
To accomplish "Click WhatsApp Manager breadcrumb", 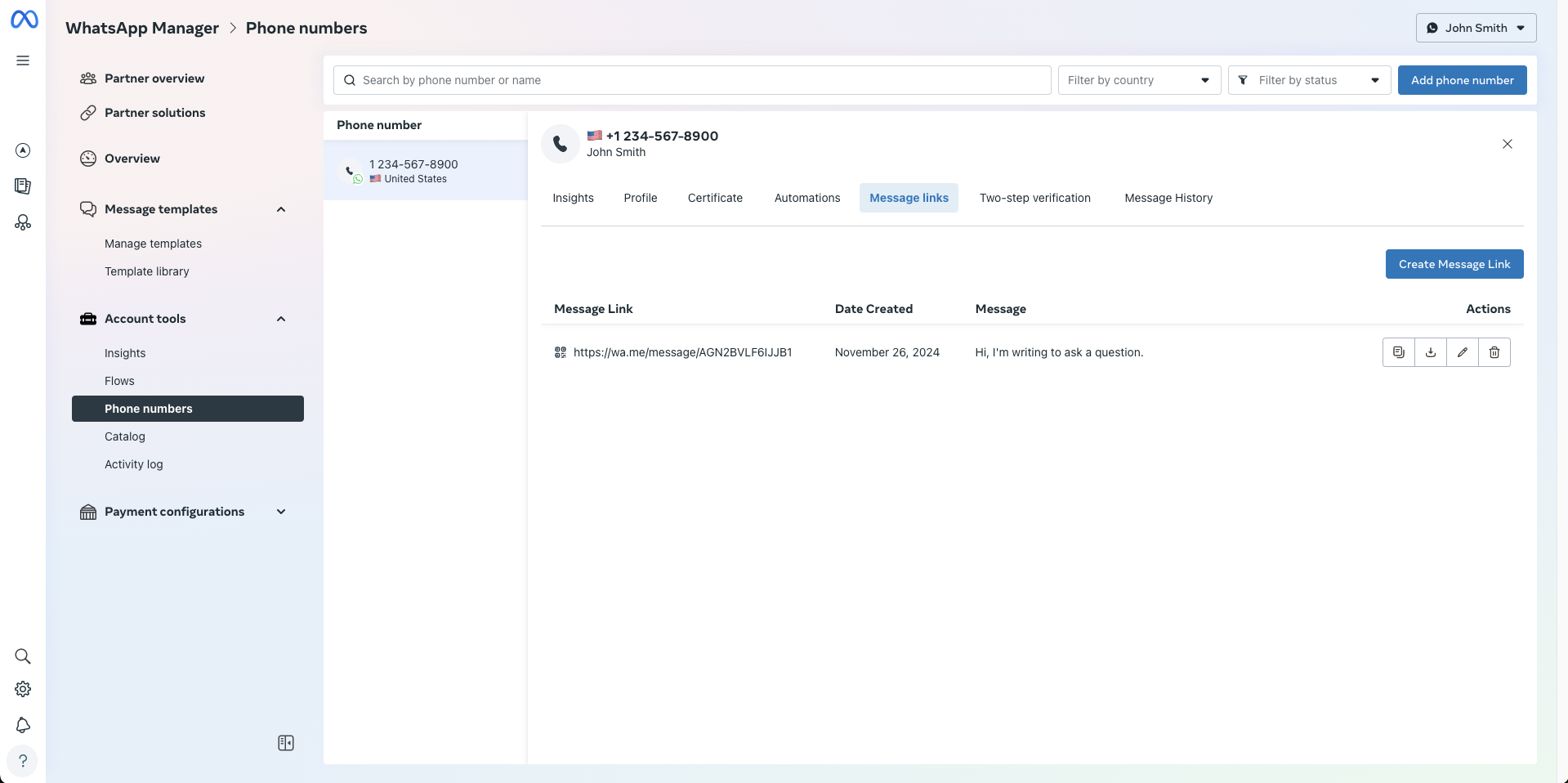I will (x=142, y=28).
